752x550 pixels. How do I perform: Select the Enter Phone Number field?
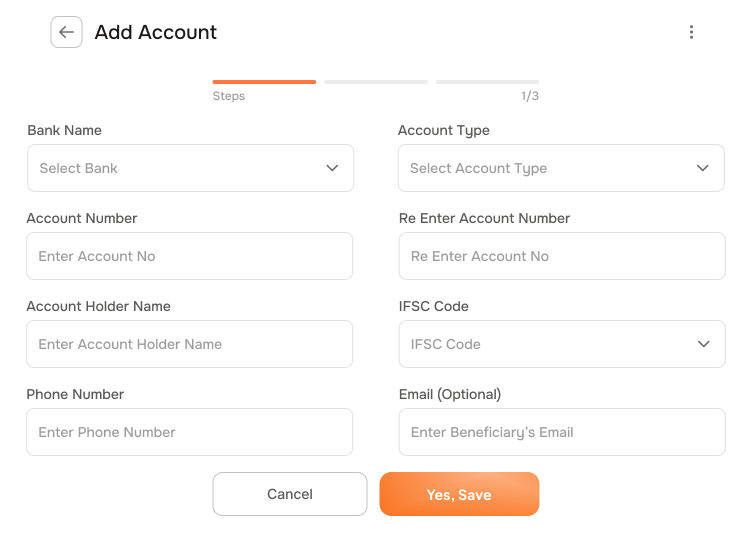coord(189,432)
